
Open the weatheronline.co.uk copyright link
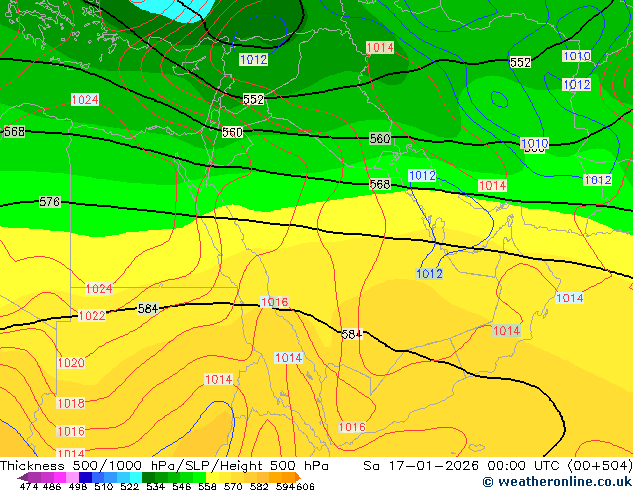pyautogui.click(x=558, y=482)
